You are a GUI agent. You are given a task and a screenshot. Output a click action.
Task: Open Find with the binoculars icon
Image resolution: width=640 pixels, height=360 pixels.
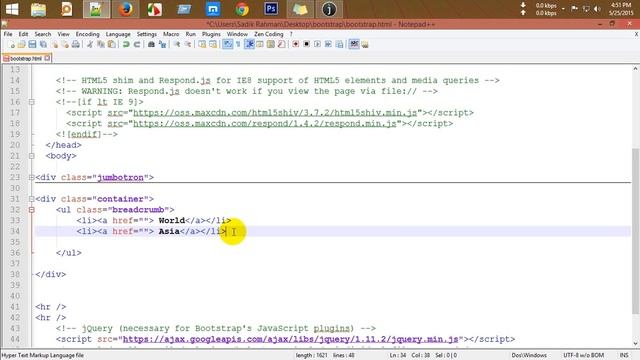coord(151,44)
